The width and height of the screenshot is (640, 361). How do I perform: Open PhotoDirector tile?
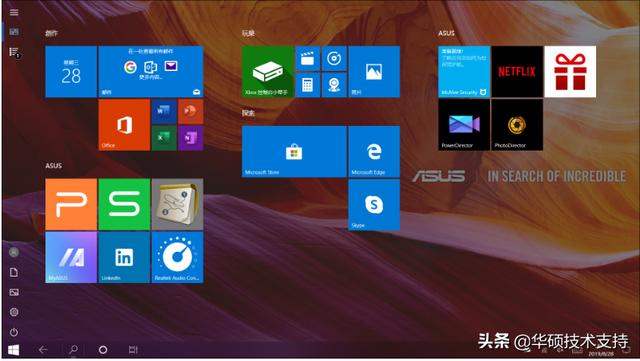tap(517, 125)
